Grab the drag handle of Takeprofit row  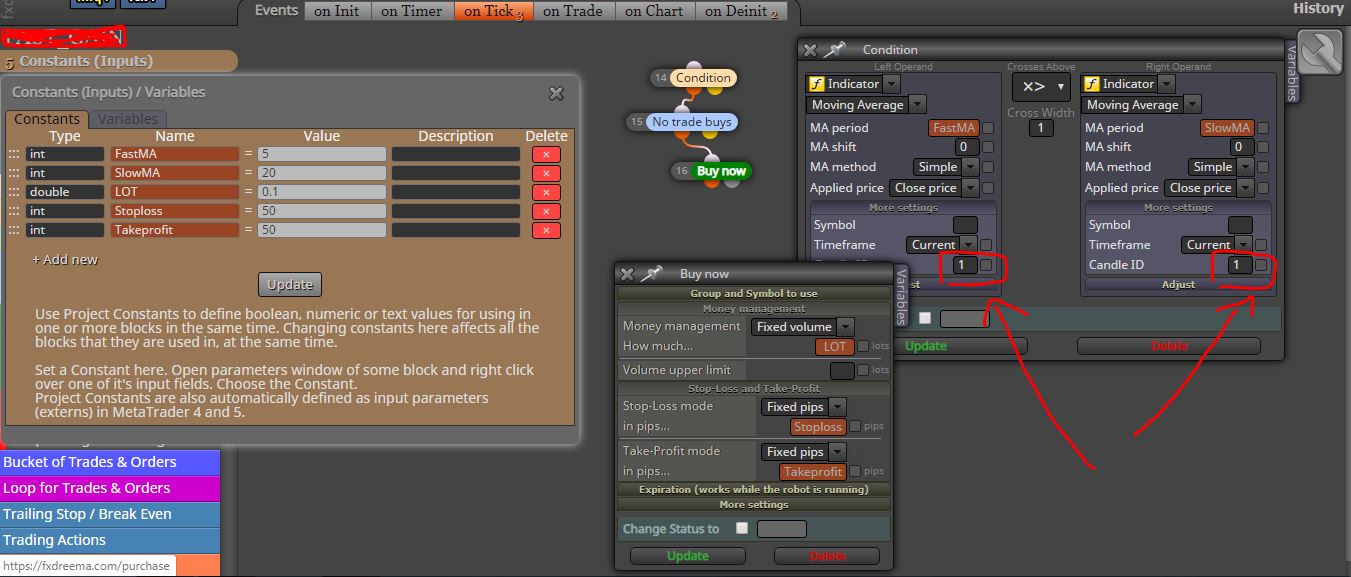14,230
